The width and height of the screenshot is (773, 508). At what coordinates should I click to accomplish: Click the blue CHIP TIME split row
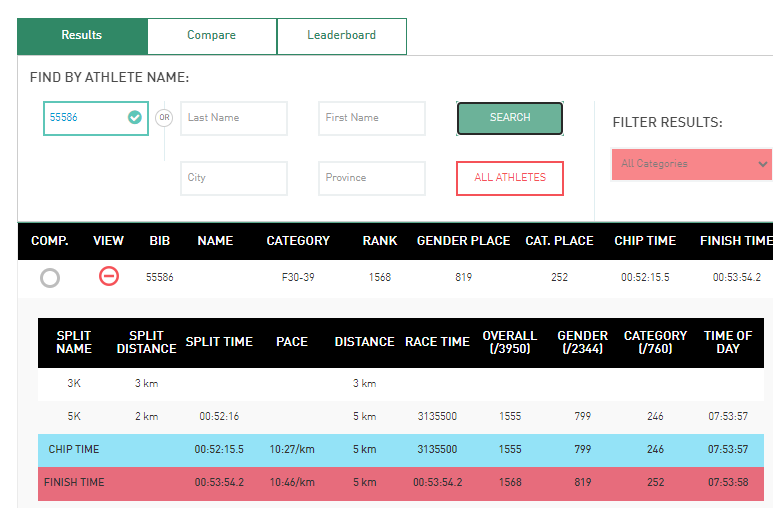tap(400, 450)
